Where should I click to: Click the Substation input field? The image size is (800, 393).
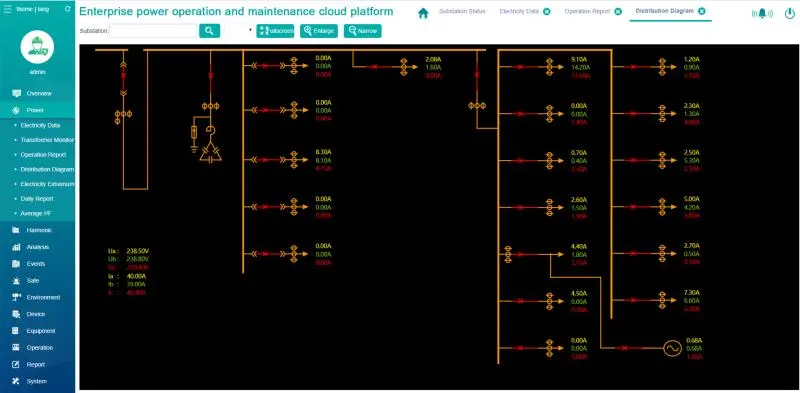pos(153,31)
